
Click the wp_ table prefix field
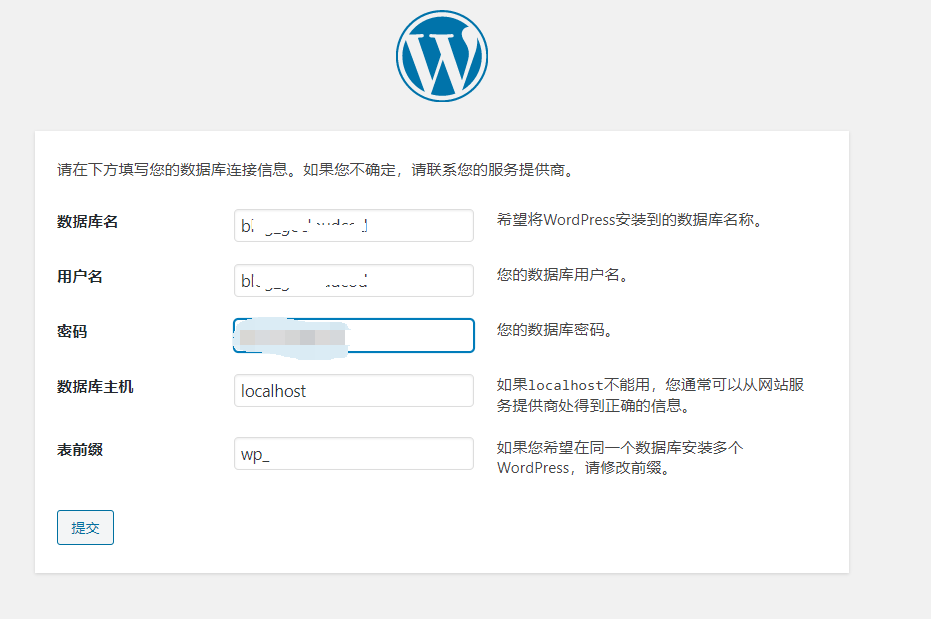click(354, 453)
